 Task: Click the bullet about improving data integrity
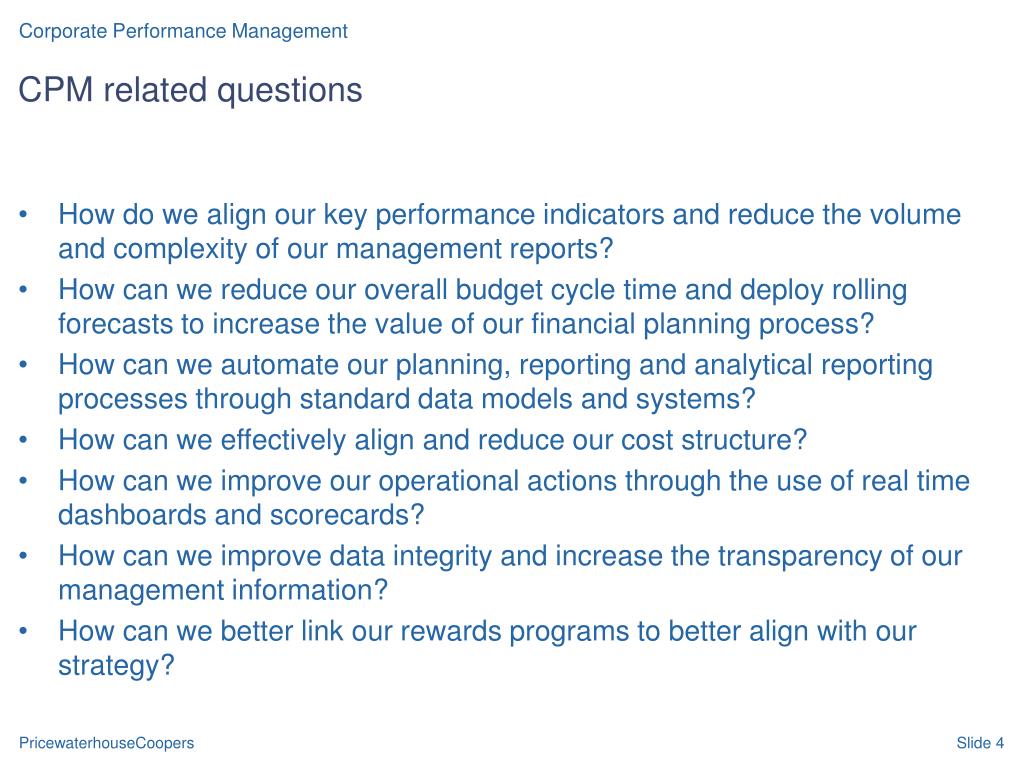[510, 573]
